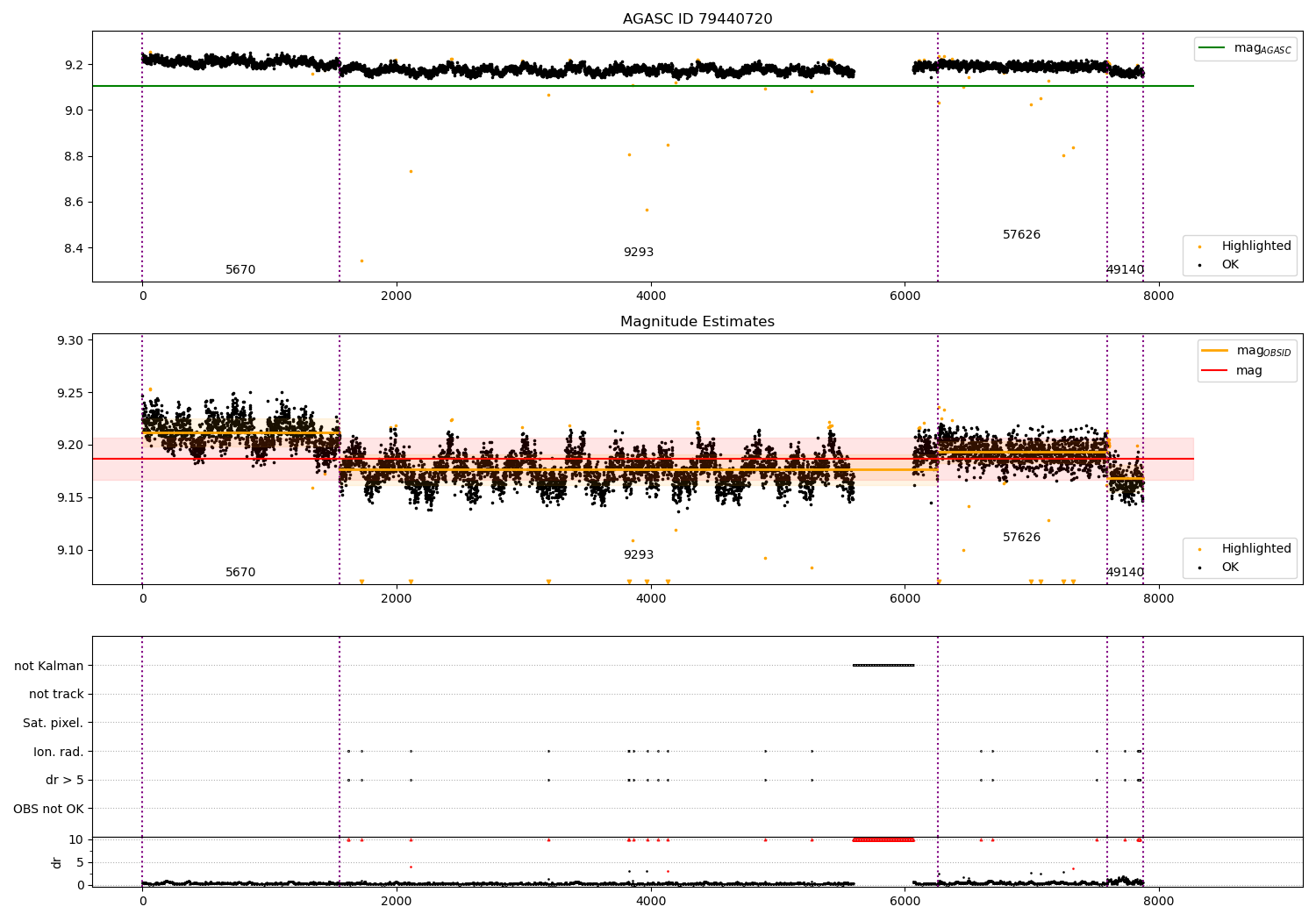Image resolution: width=1316 pixels, height=921 pixels.
Task: Click orange line sample beside mag OBSID
Action: point(1215,351)
